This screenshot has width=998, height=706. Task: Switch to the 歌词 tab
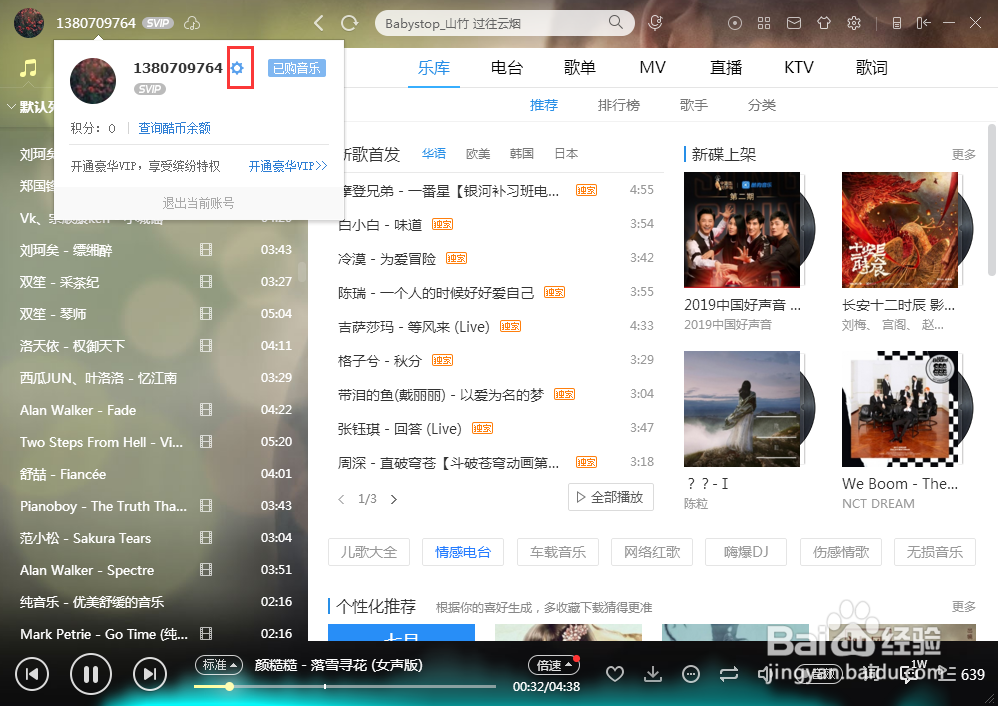871,67
